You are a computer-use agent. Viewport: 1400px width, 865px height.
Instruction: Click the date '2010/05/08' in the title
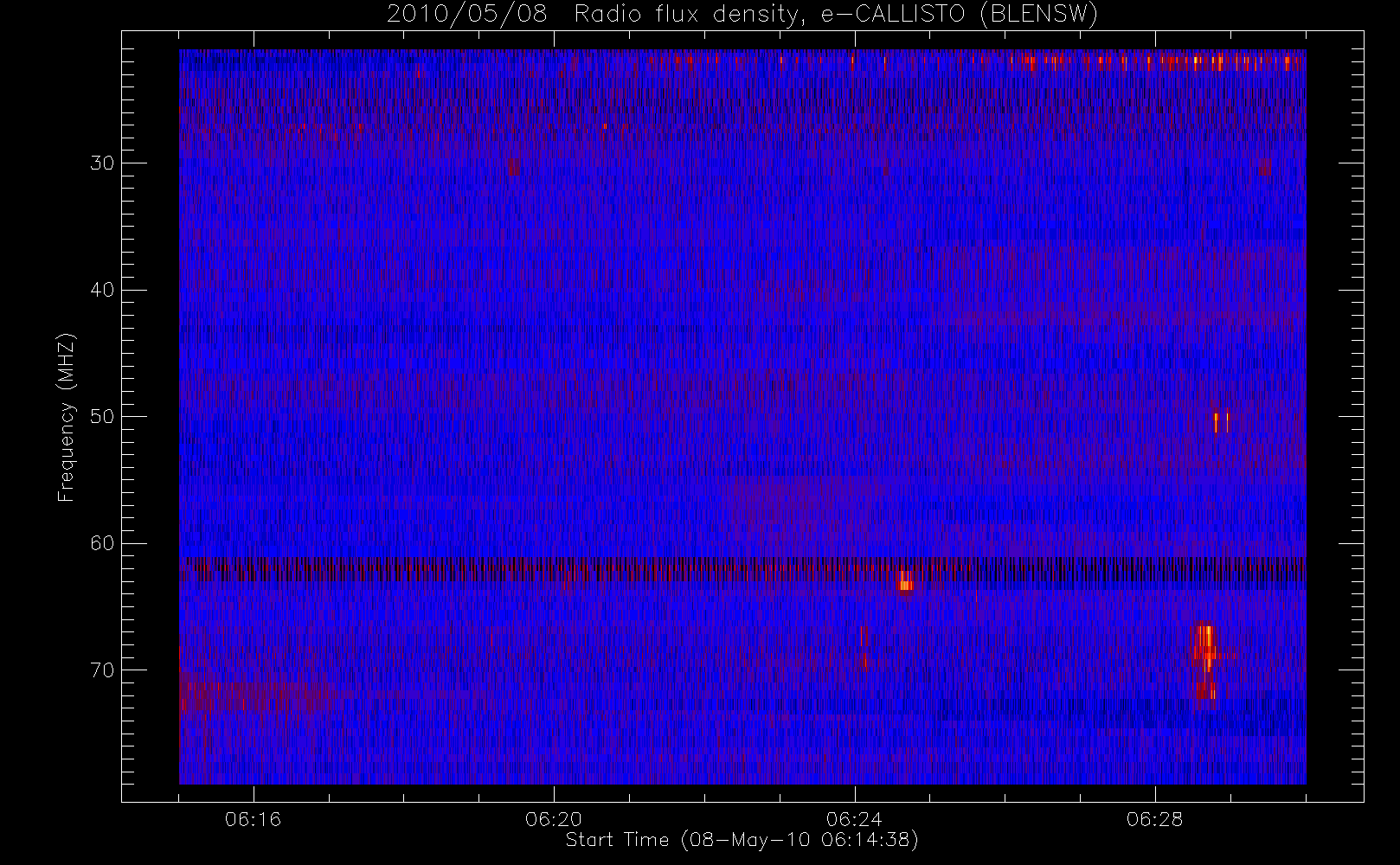click(467, 15)
